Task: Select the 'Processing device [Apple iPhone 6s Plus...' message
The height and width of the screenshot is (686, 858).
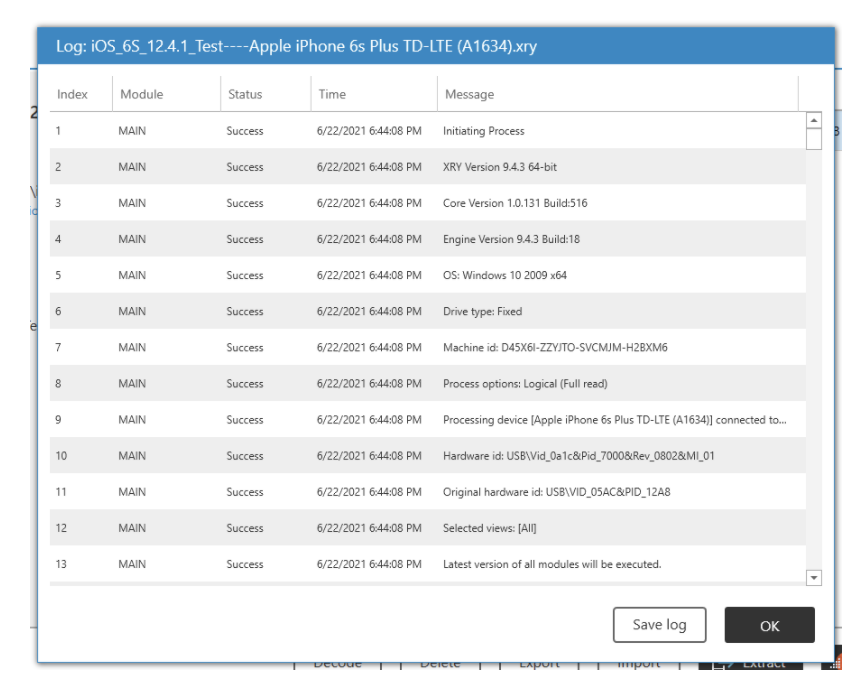Action: 614,420
